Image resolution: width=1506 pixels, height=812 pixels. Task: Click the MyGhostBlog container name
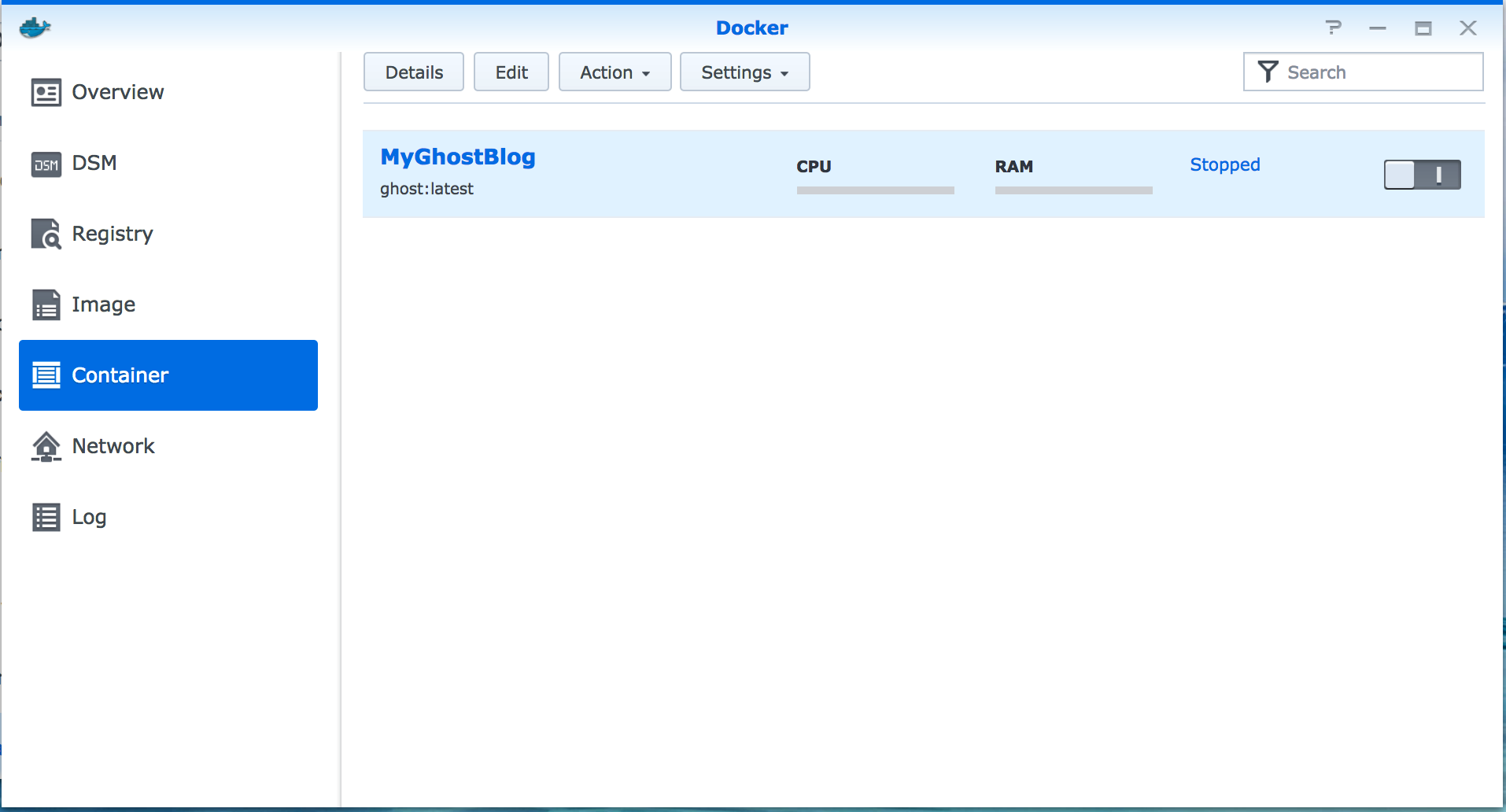tap(458, 157)
